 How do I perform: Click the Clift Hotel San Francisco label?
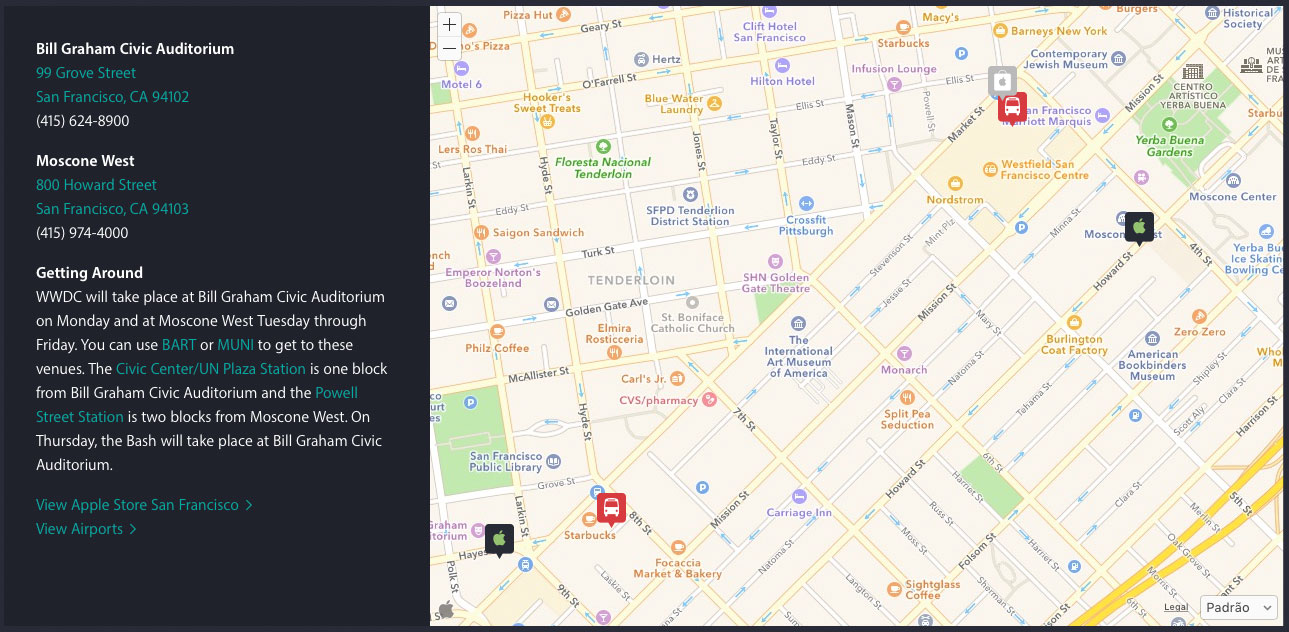[769, 32]
